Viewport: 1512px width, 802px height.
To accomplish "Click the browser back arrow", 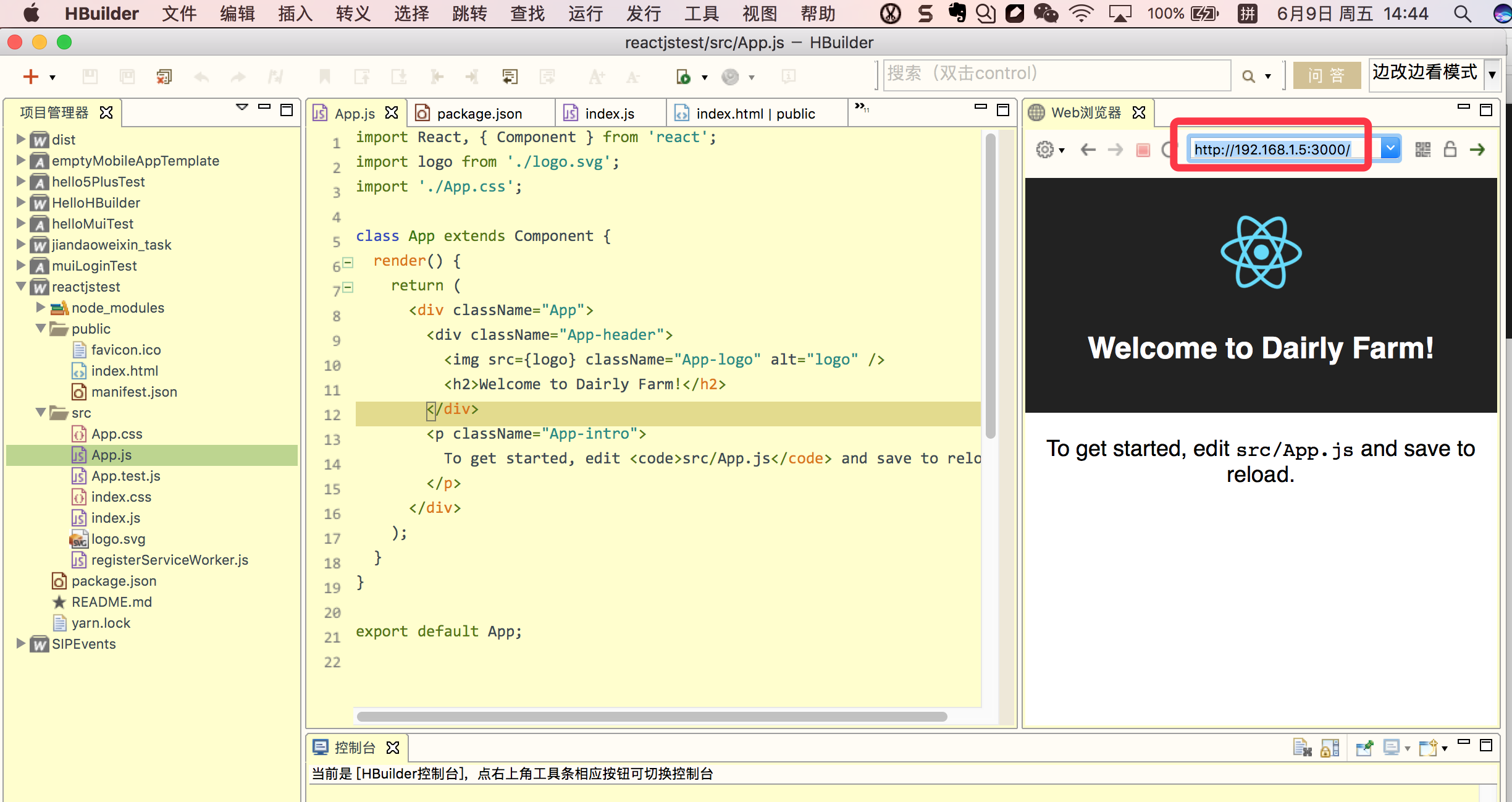I will tap(1088, 150).
